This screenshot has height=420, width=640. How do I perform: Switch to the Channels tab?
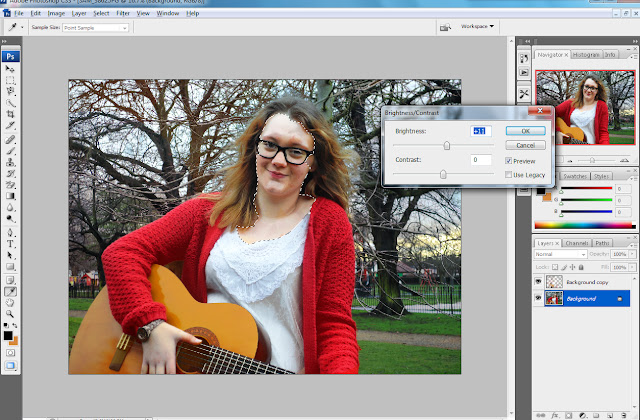pos(577,243)
